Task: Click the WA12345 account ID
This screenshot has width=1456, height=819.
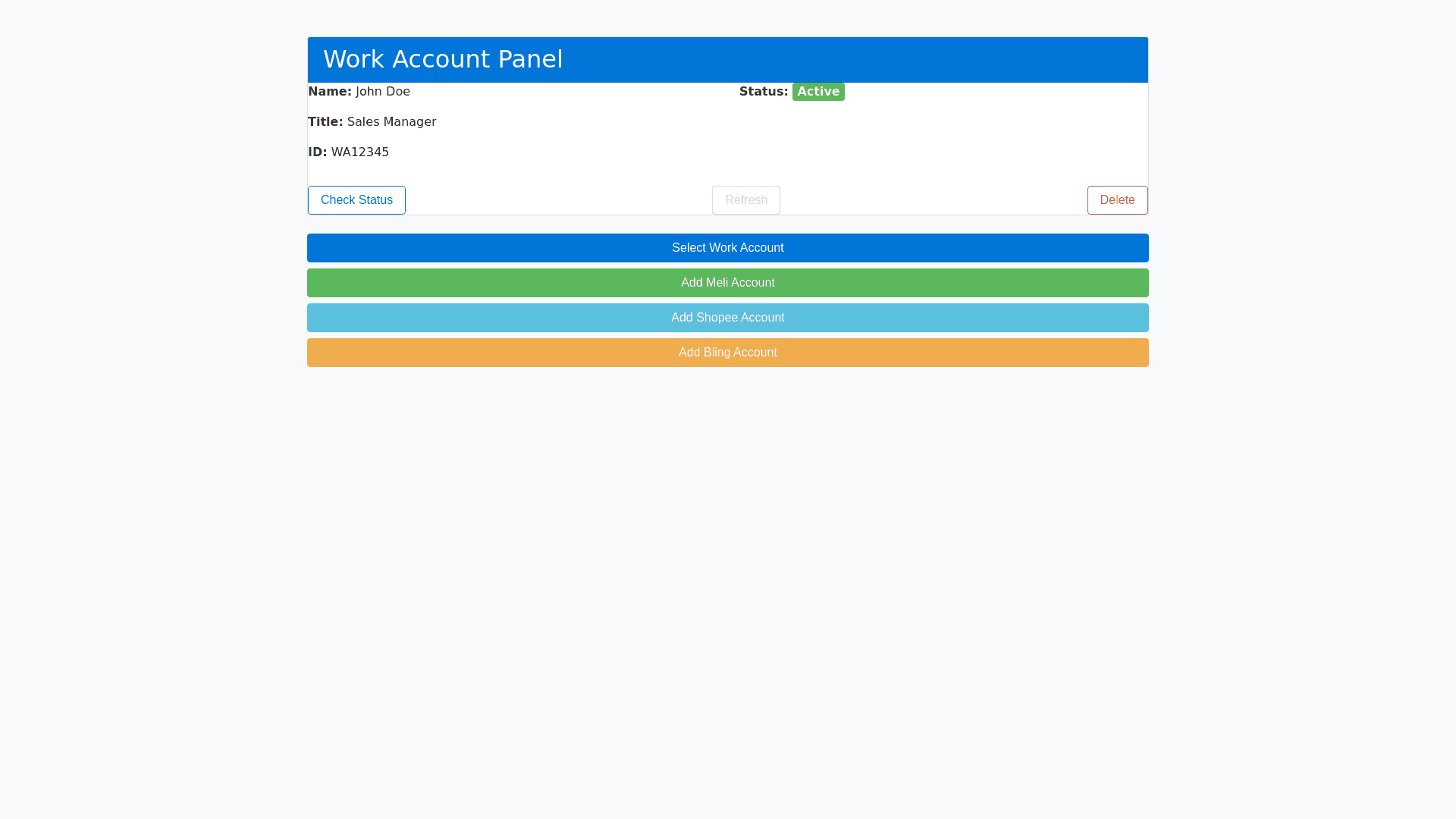Action: [x=359, y=152]
